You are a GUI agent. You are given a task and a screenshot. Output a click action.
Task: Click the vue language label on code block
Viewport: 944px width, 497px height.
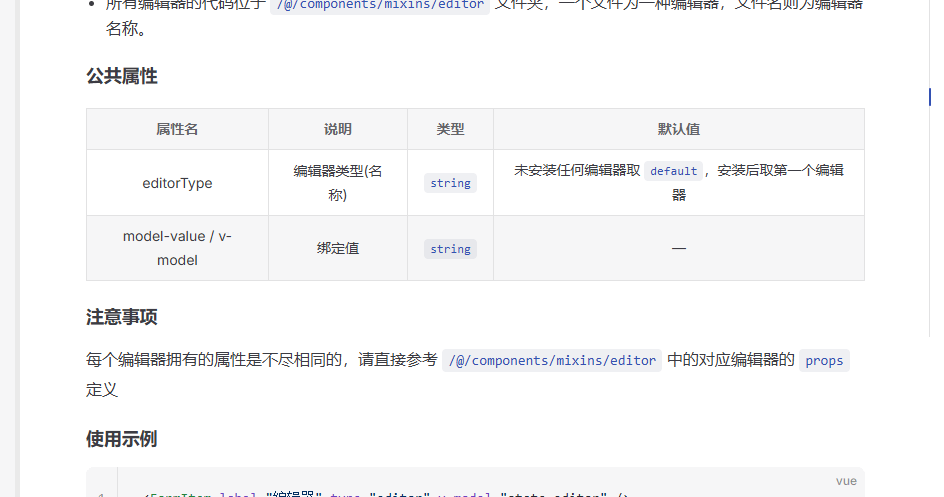pyautogui.click(x=846, y=481)
